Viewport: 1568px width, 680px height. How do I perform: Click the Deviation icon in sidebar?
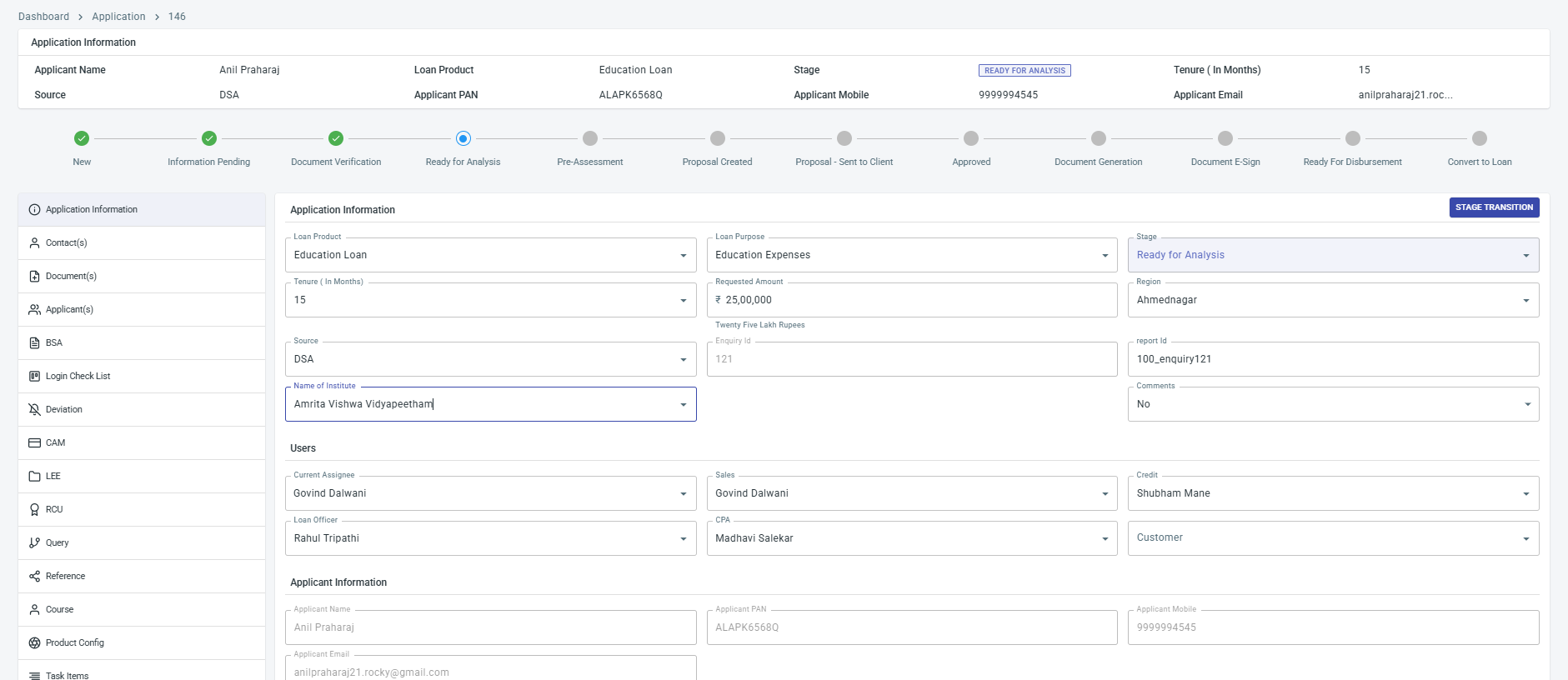pos(34,409)
